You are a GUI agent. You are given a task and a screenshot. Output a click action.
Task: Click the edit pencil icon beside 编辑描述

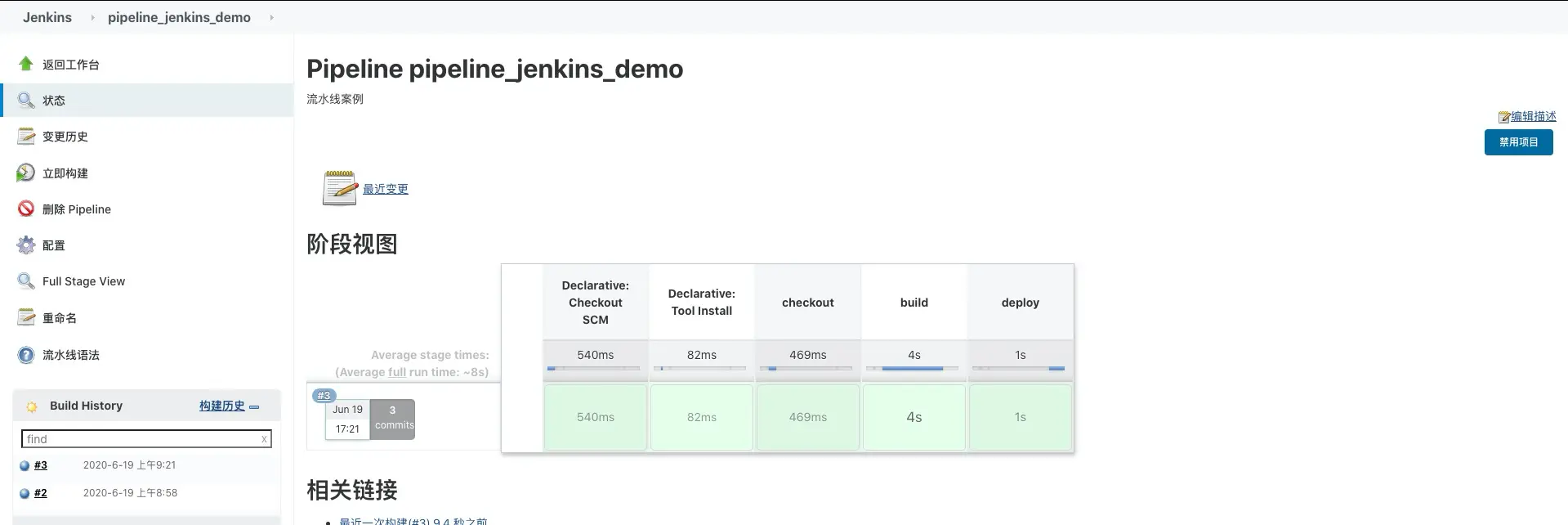click(x=1503, y=117)
